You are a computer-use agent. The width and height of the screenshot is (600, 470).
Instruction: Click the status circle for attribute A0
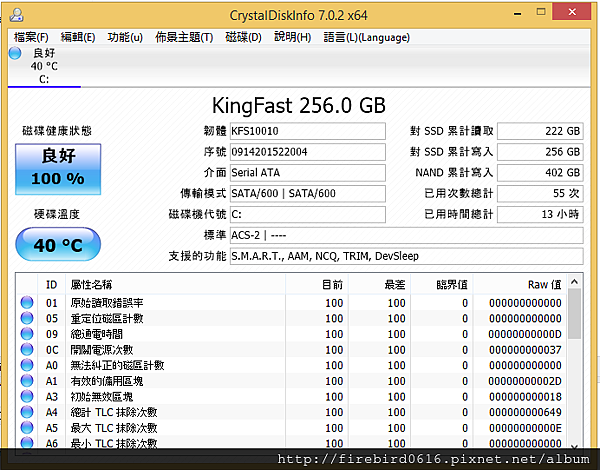(27, 365)
